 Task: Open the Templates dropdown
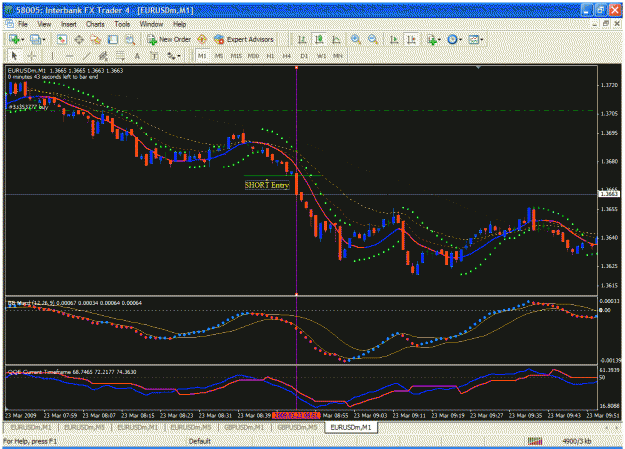(476, 39)
